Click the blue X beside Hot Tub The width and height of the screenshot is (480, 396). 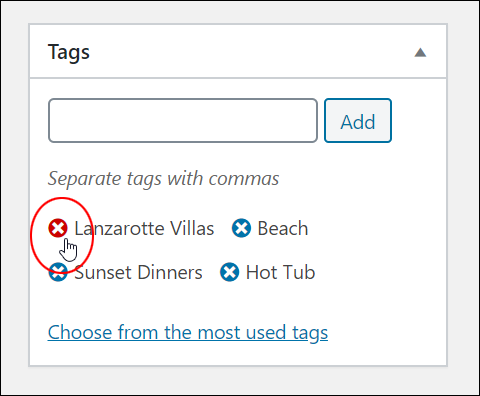[x=230, y=272]
